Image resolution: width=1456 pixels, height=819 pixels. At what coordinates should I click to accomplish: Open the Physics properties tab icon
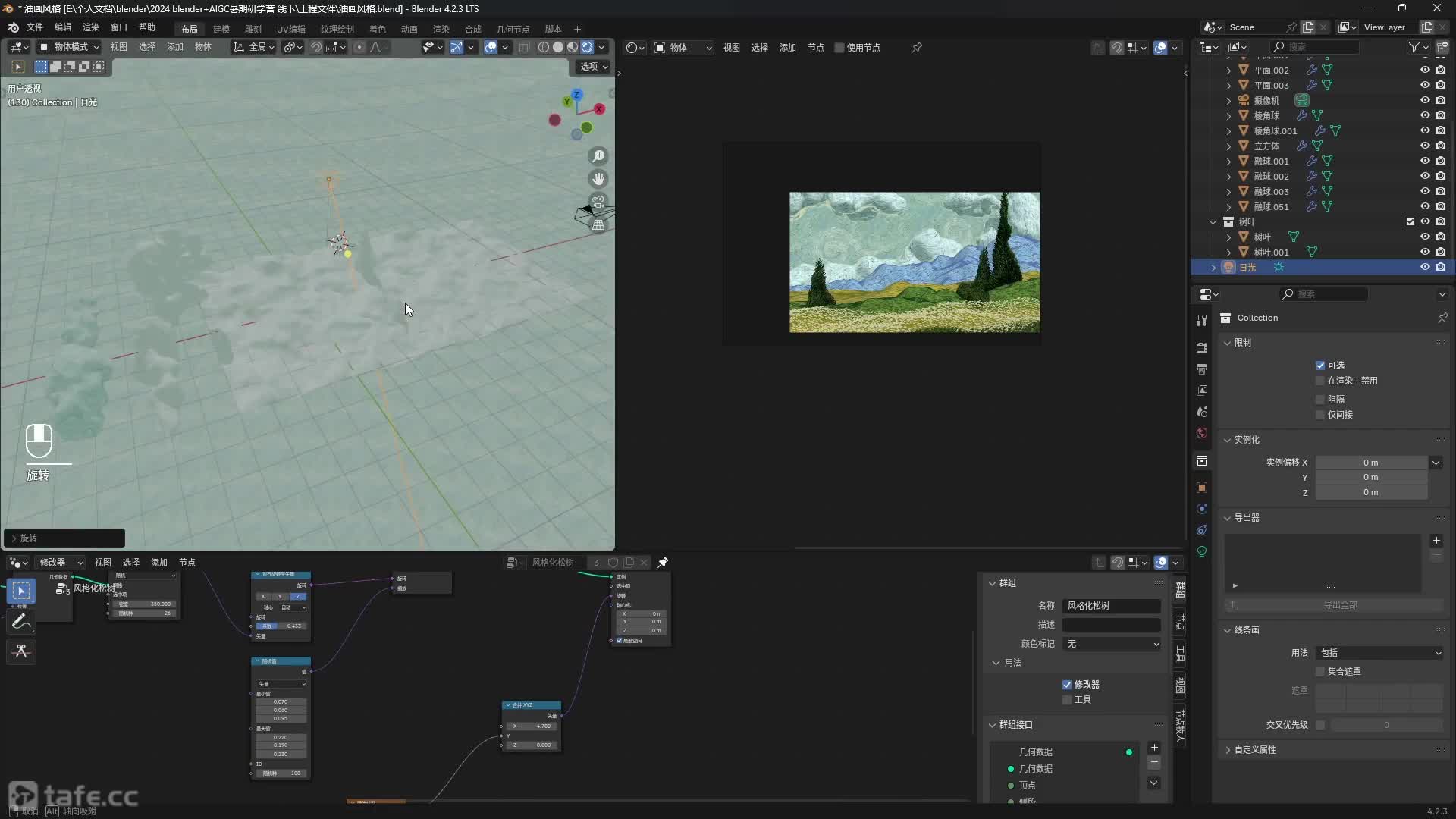[1202, 508]
